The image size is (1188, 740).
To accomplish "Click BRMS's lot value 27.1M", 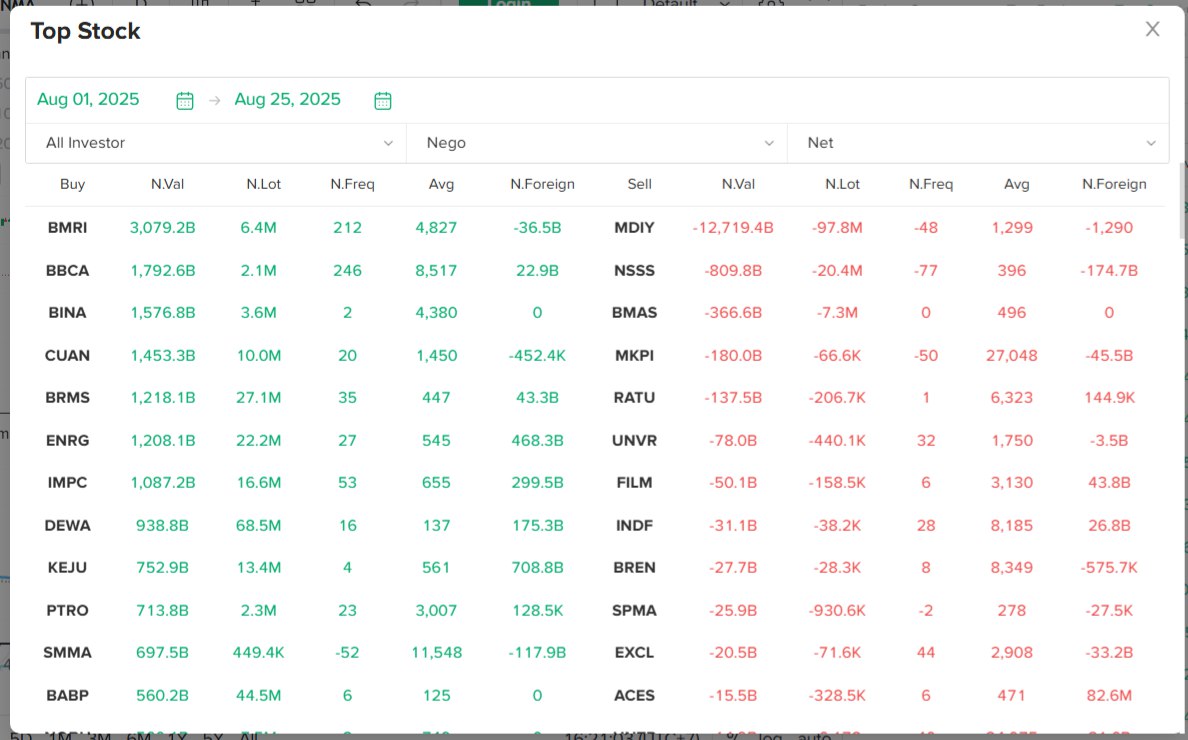I will (258, 398).
